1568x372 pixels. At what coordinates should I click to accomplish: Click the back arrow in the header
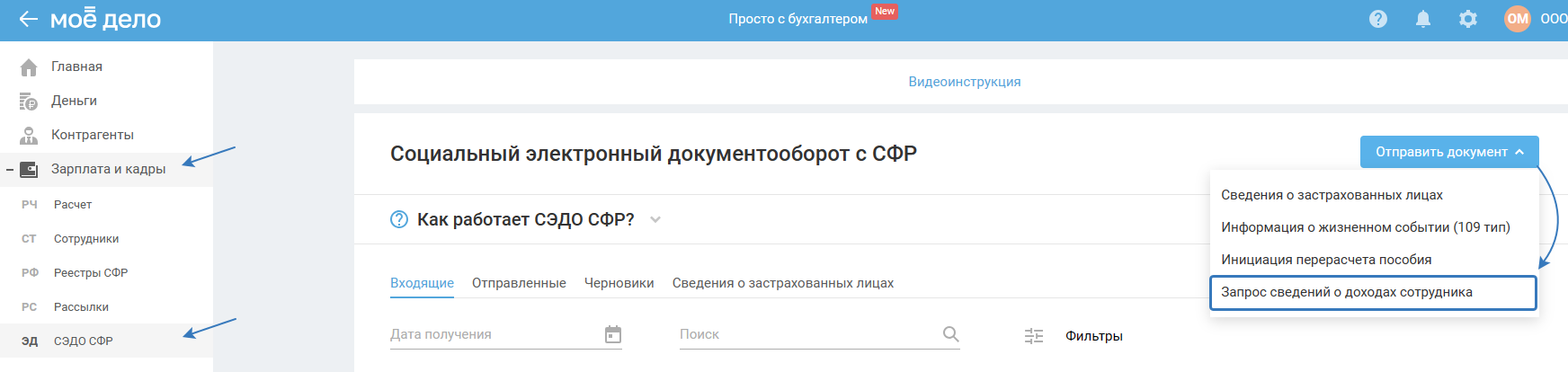pos(28,19)
